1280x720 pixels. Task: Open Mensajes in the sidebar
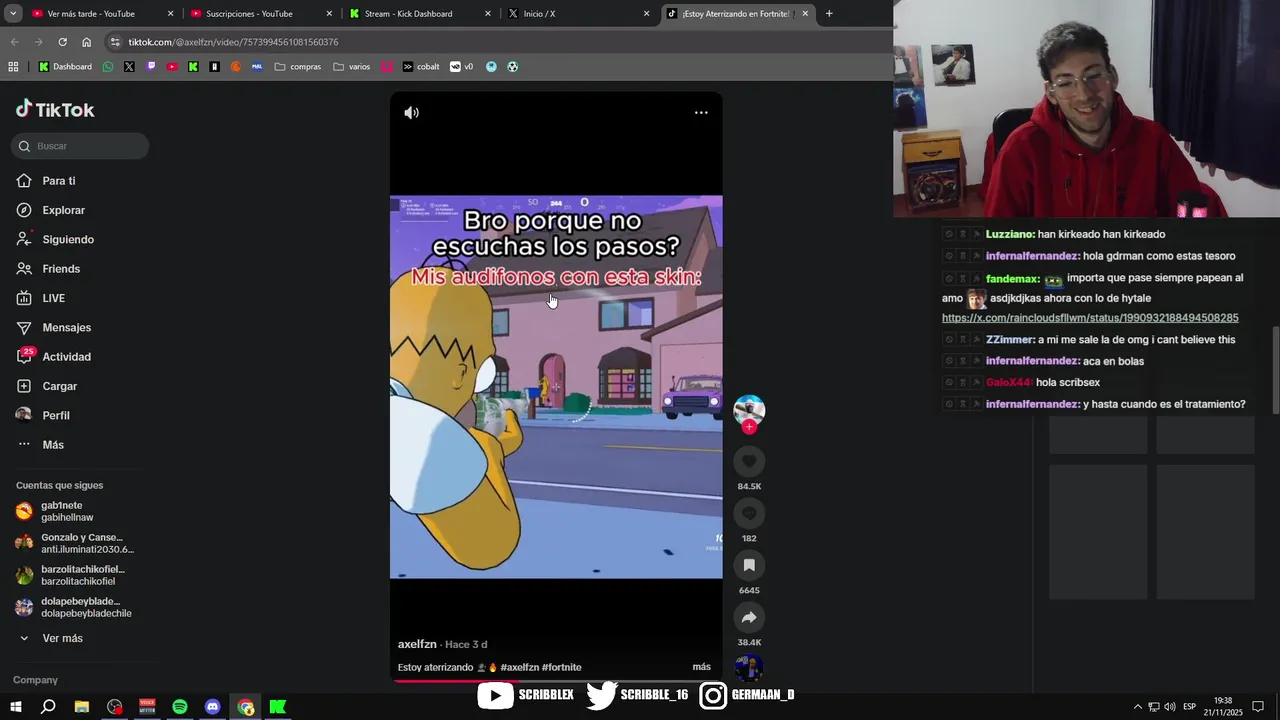[66, 328]
